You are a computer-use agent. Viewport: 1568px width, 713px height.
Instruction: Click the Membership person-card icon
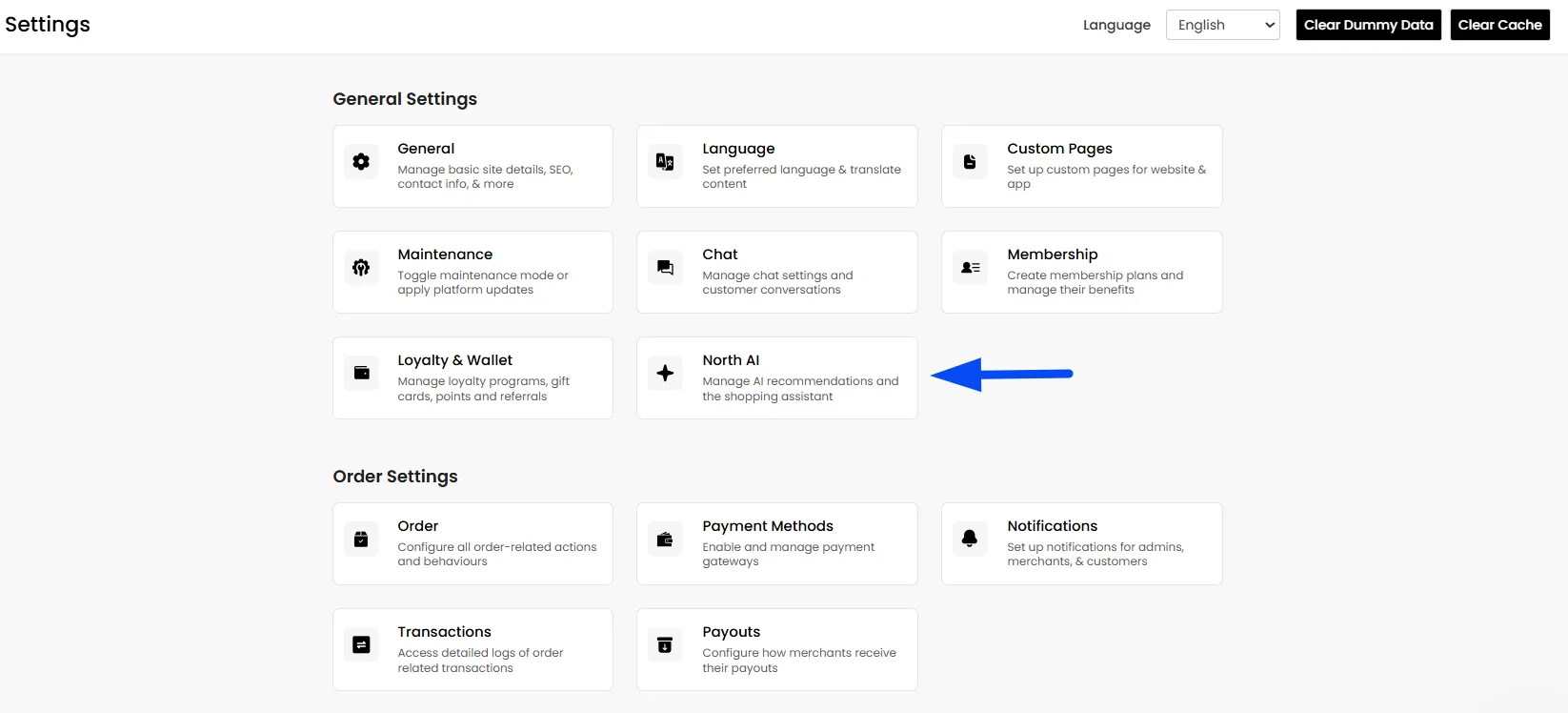[970, 268]
